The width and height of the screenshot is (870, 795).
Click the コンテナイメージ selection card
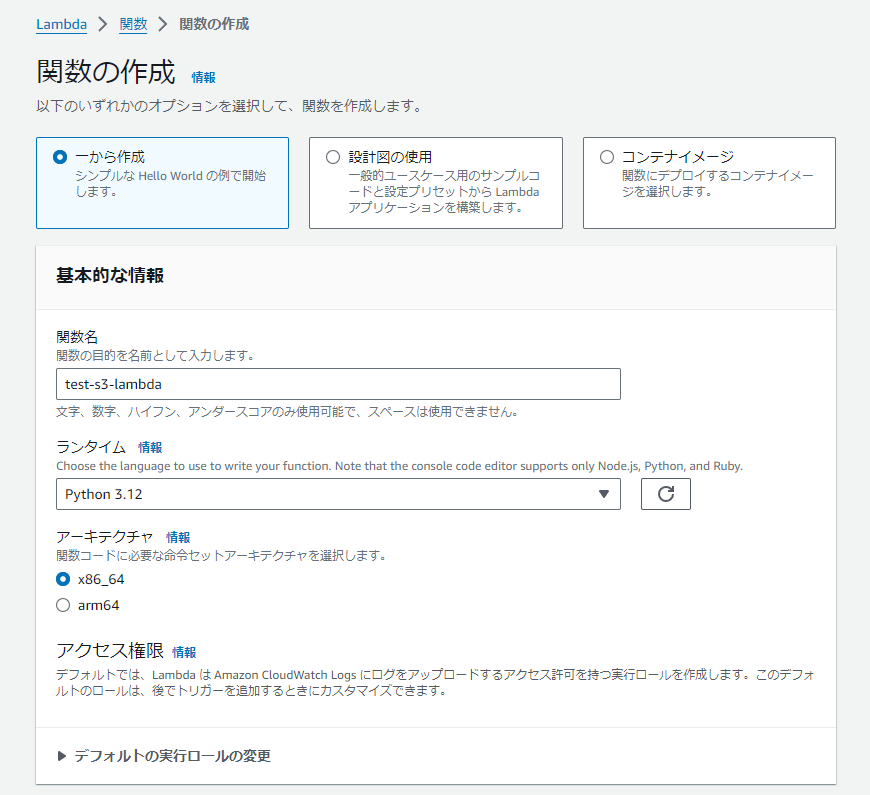coord(708,183)
